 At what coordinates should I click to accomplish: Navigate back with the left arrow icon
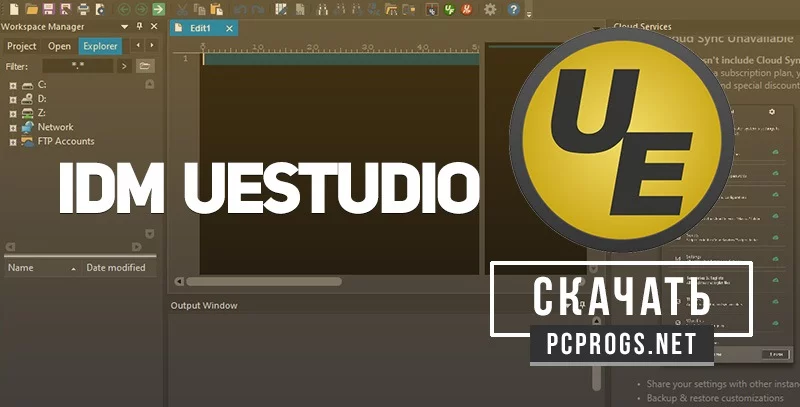124,9
